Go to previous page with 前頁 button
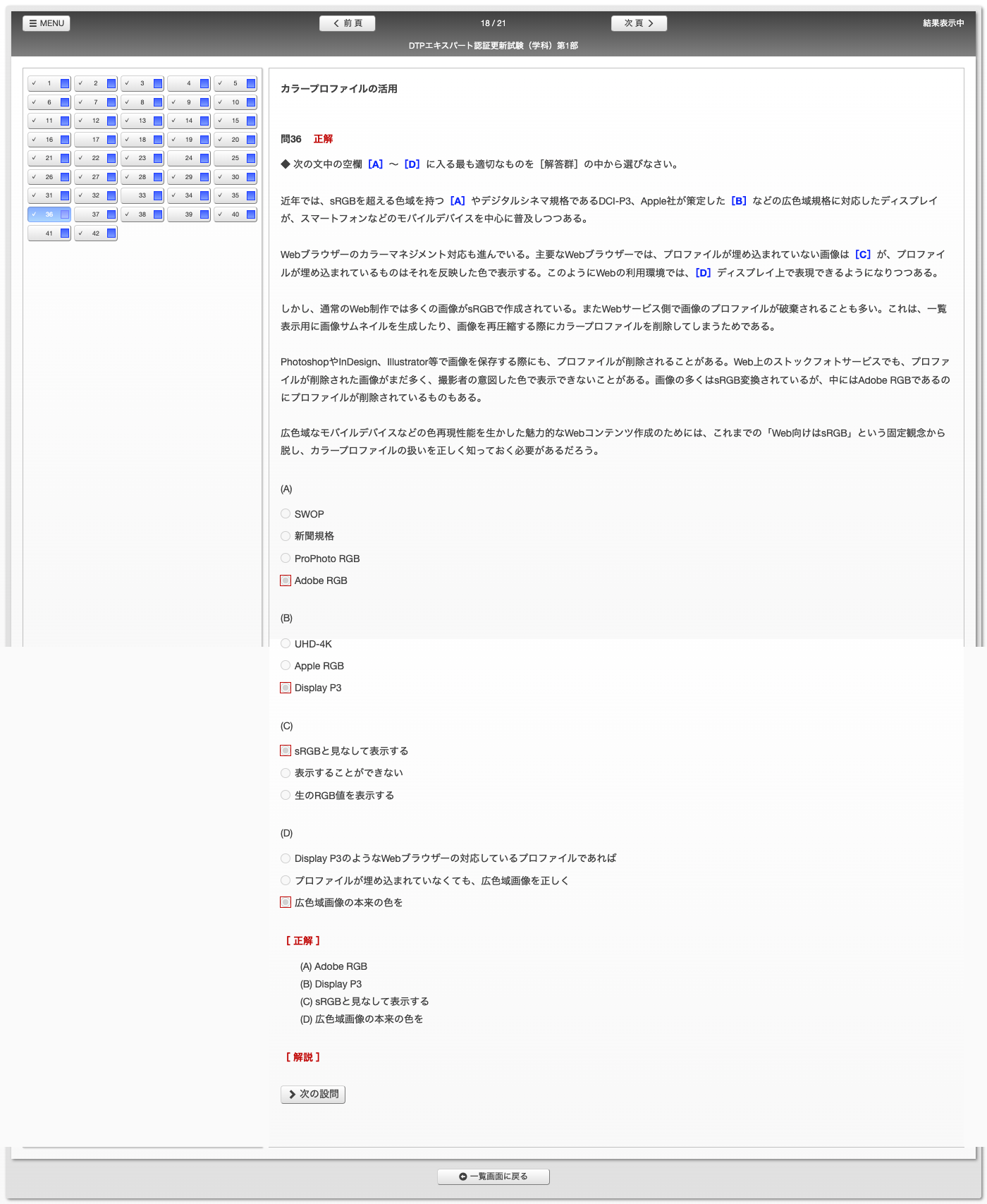987x1204 pixels. 347,23
